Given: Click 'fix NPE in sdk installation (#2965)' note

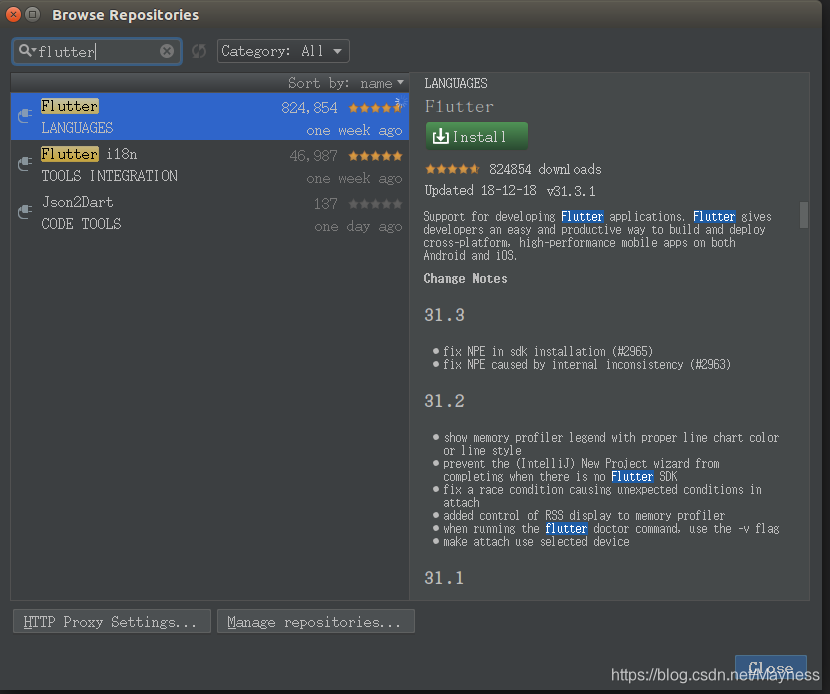Looking at the screenshot, I should 548,351.
